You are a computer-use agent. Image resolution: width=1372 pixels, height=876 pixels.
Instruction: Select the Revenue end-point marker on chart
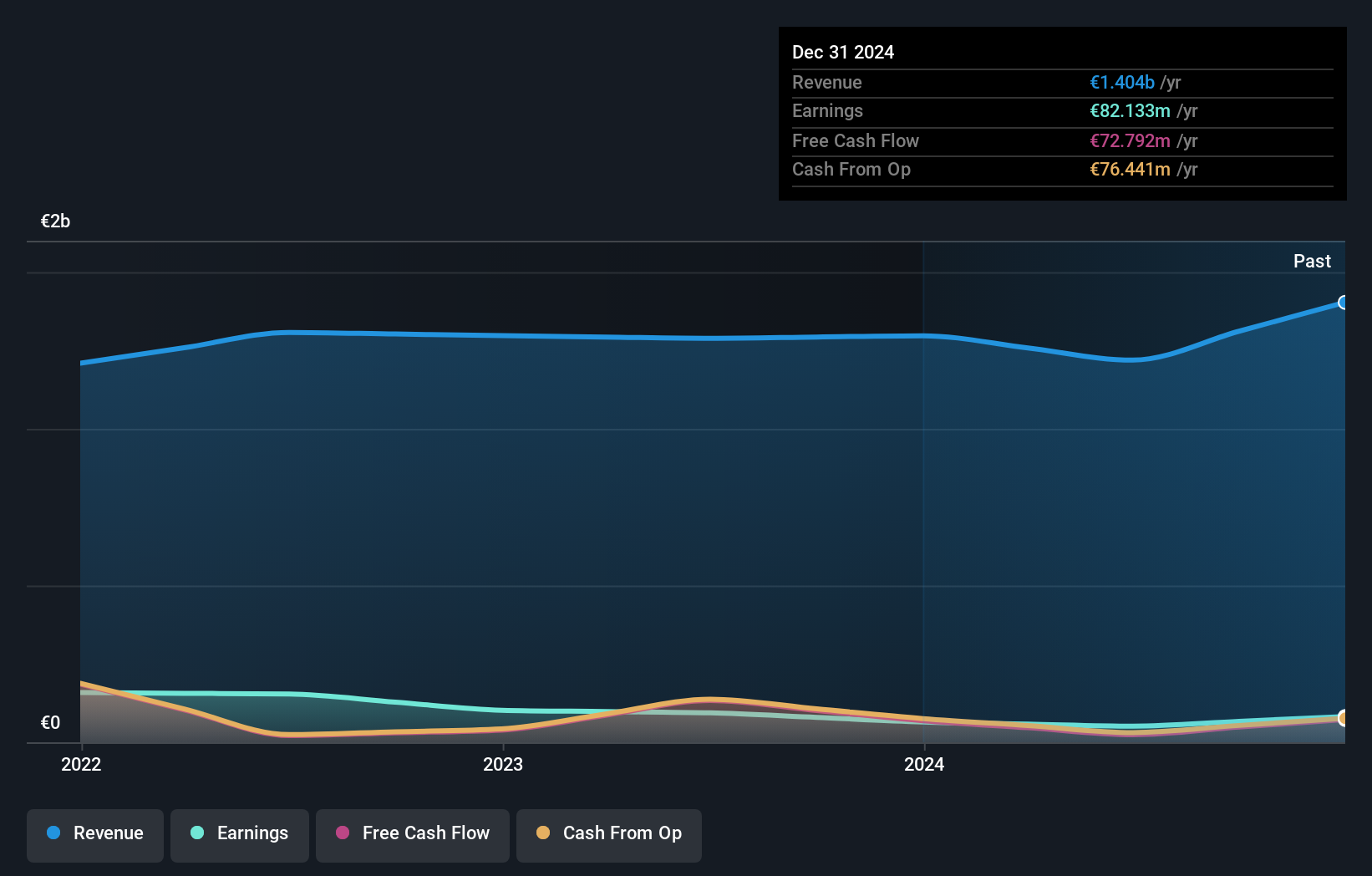[x=1344, y=303]
